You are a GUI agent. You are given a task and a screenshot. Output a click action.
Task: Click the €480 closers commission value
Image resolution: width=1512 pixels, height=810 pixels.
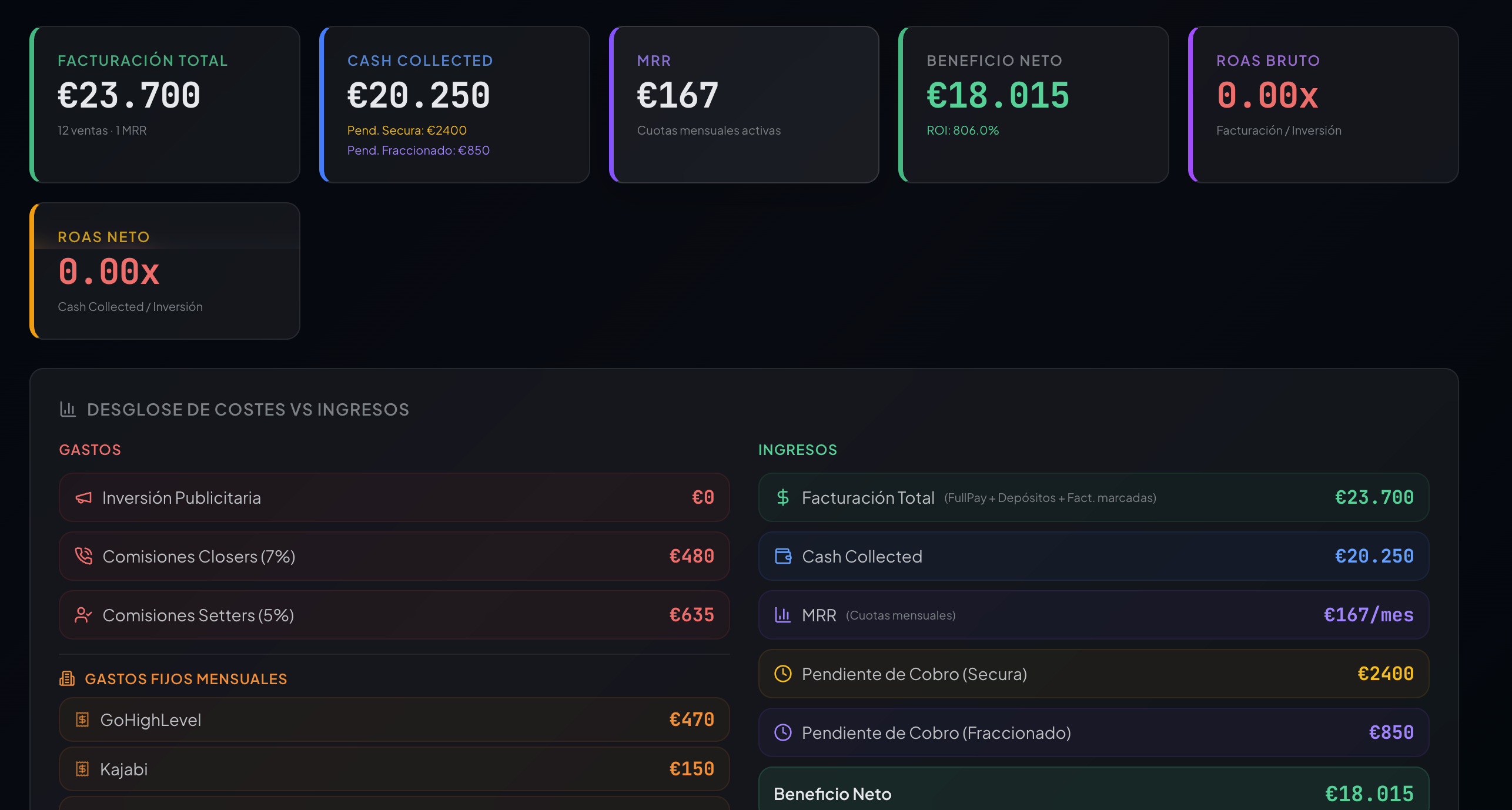click(x=692, y=556)
